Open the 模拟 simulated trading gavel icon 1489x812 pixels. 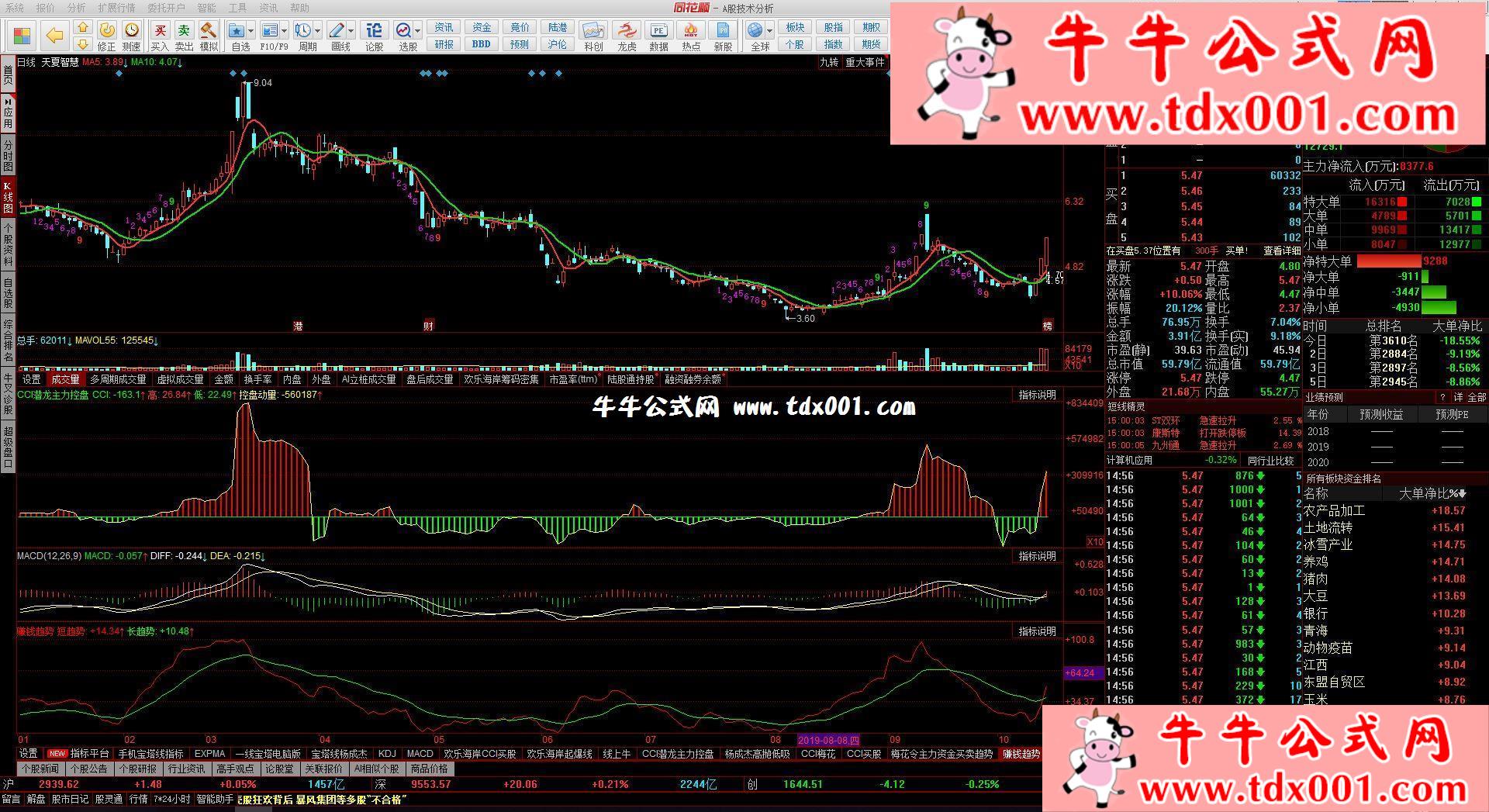click(209, 35)
